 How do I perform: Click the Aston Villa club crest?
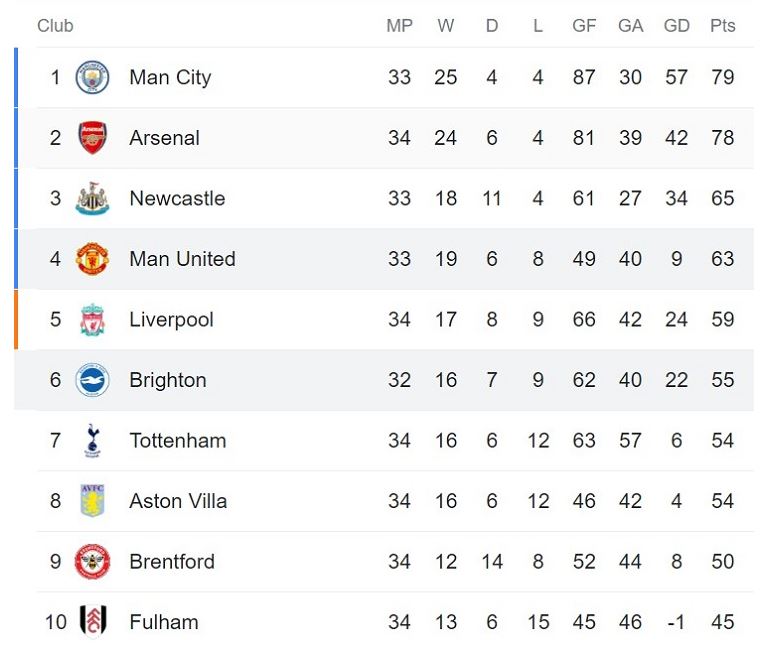(x=92, y=501)
